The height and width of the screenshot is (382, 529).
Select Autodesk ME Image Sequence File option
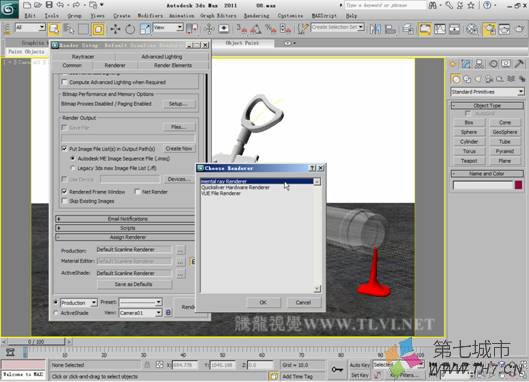click(73, 158)
